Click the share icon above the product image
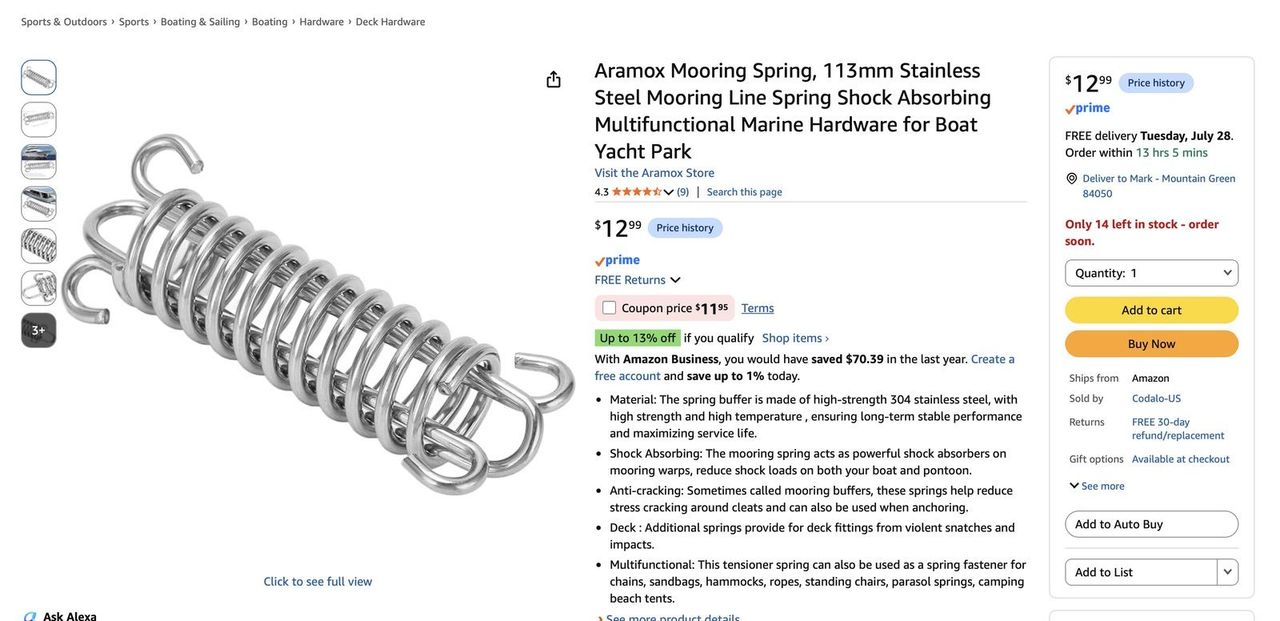 pos(553,79)
